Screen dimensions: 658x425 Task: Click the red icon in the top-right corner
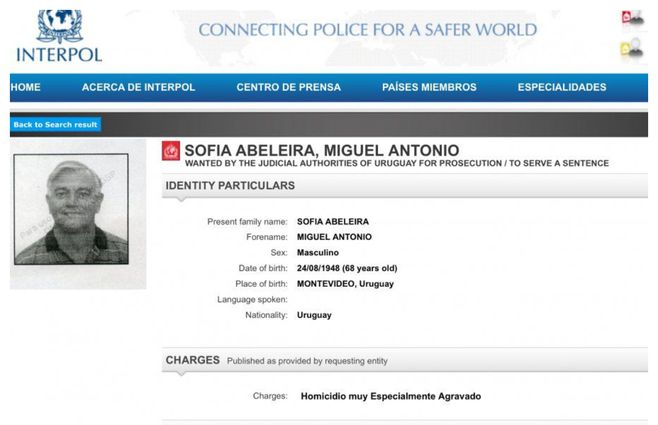(631, 18)
